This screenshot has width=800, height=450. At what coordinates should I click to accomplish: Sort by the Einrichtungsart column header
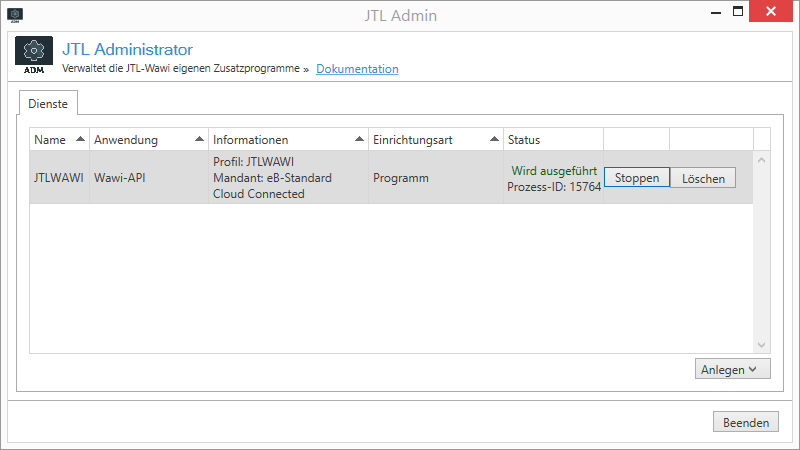[x=435, y=139]
